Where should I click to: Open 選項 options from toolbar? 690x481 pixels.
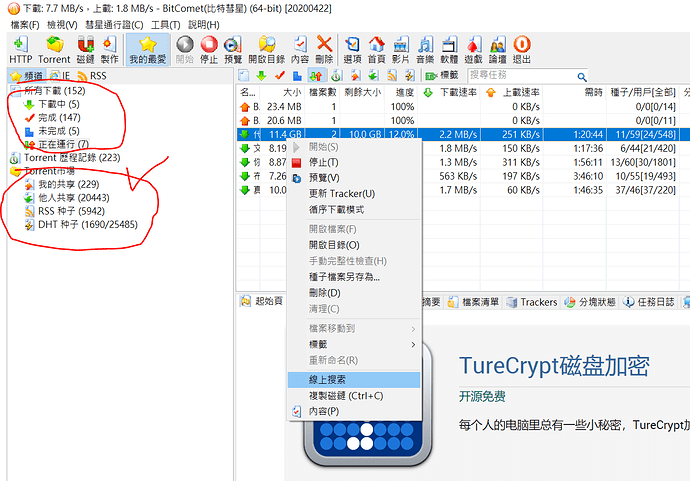(352, 50)
